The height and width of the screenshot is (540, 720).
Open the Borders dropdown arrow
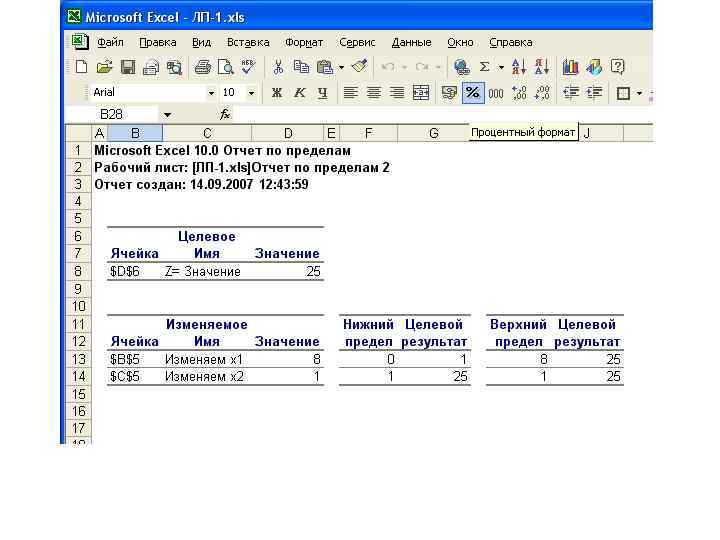click(639, 93)
